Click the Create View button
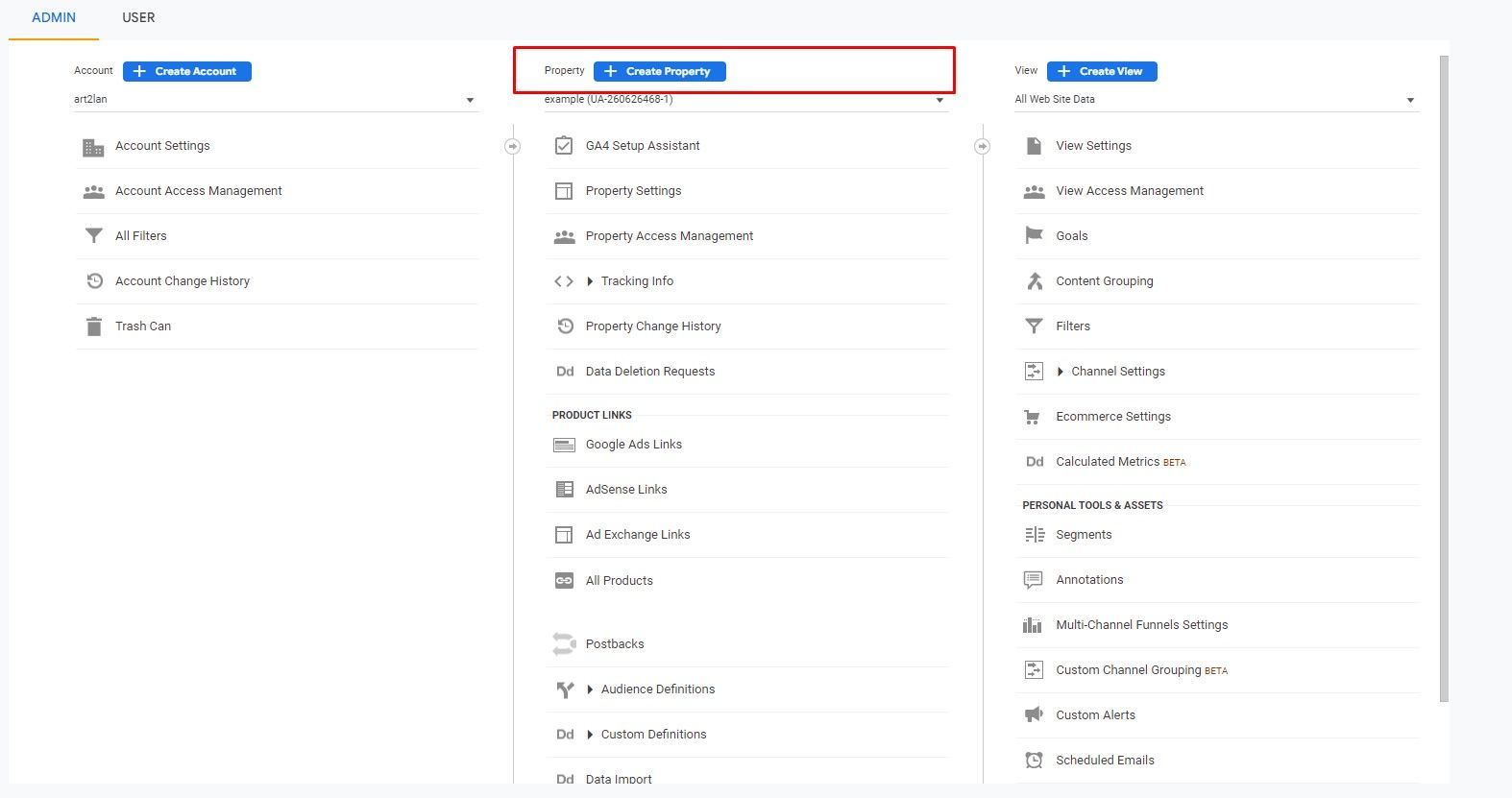1512x798 pixels. coord(1102,71)
